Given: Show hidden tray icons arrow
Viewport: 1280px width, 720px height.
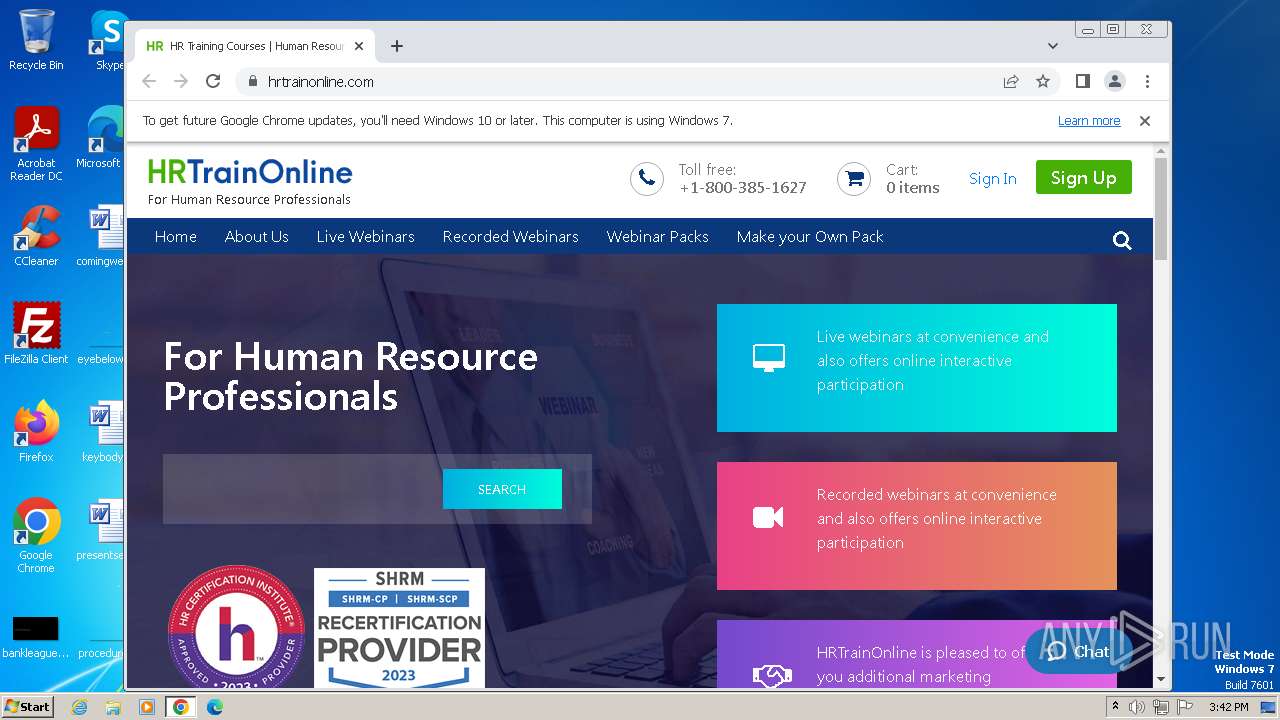Looking at the screenshot, I should click(1116, 707).
